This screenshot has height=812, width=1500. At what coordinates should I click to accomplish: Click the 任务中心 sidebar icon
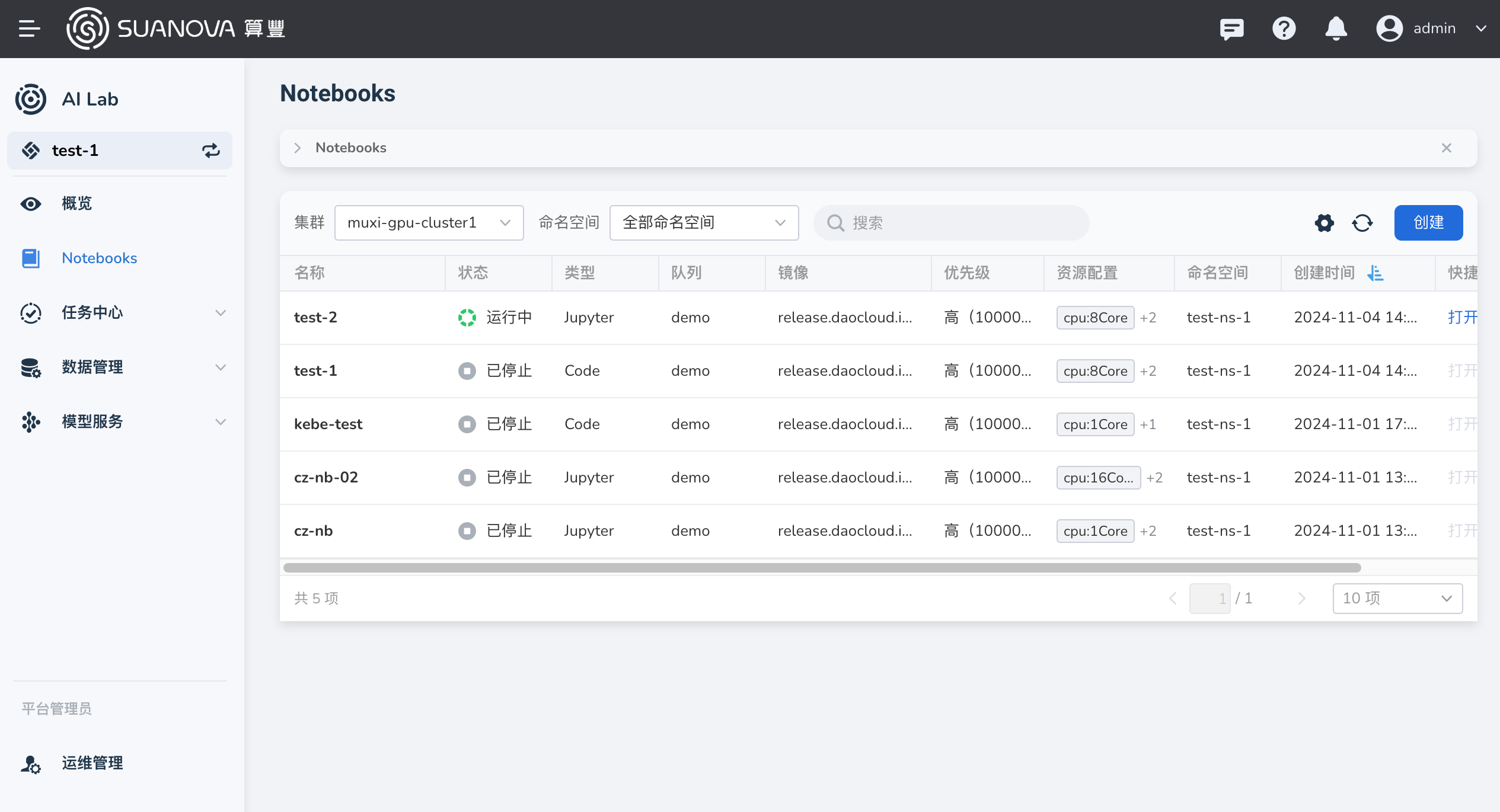pyautogui.click(x=31, y=313)
